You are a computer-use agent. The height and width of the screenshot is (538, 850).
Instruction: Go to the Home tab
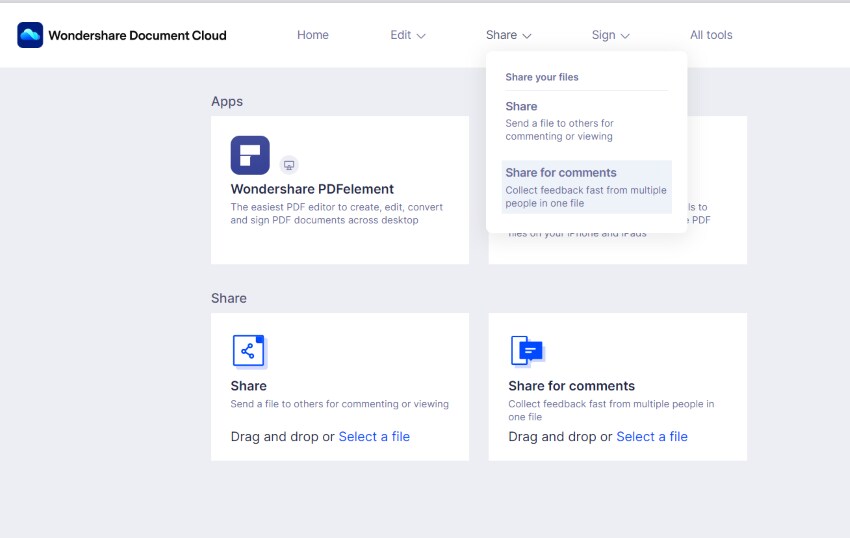313,35
